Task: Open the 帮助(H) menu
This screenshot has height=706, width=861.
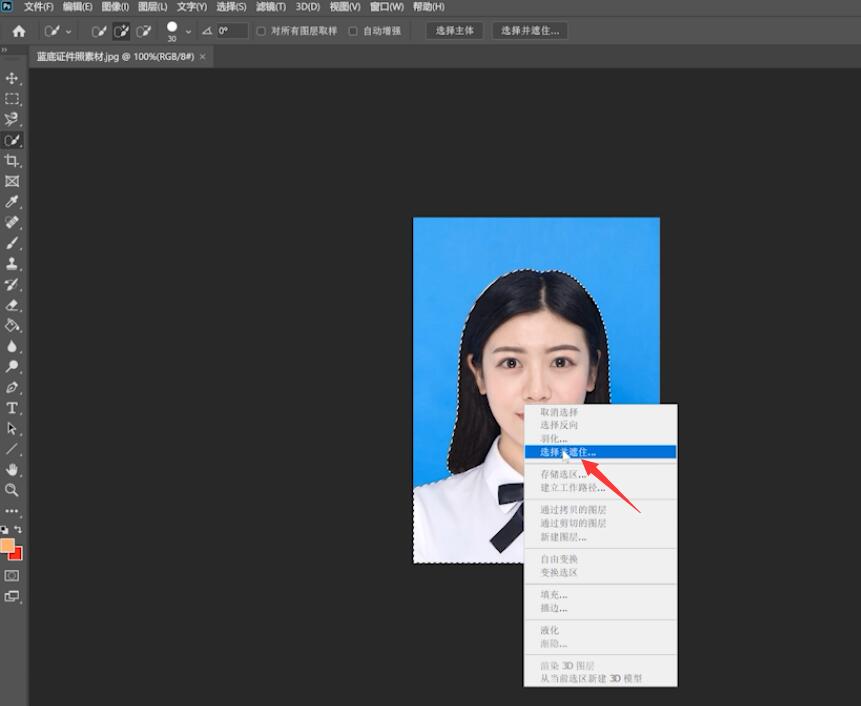Action: tap(428, 7)
